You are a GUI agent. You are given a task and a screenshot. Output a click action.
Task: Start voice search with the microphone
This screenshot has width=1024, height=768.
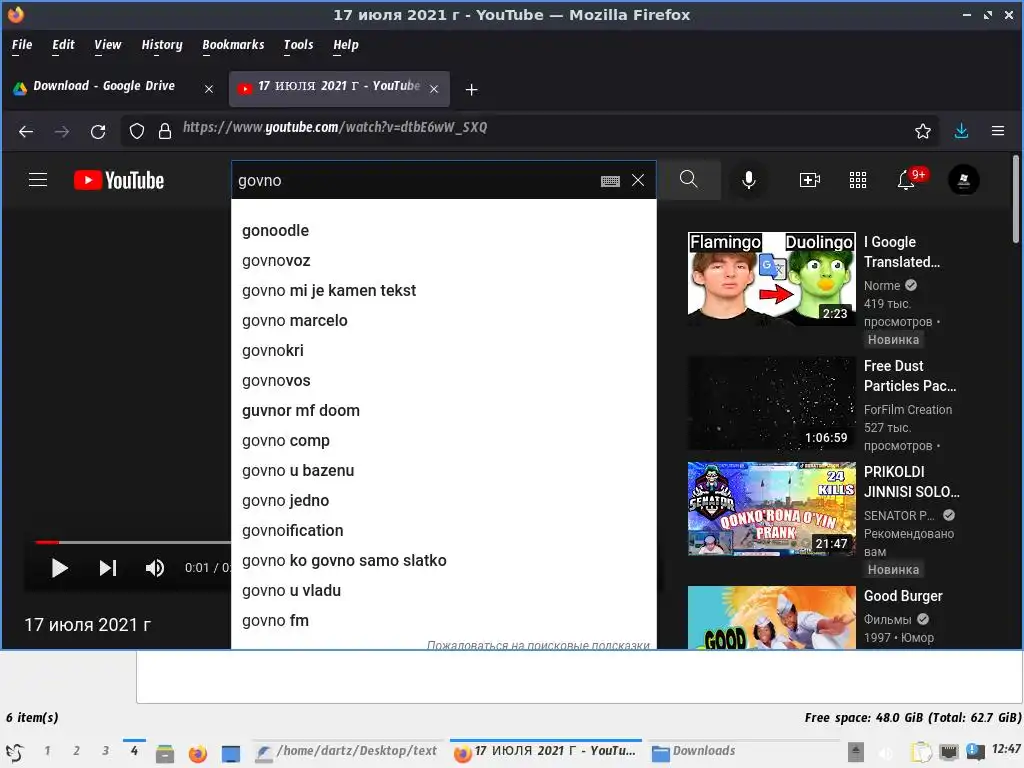(x=749, y=180)
